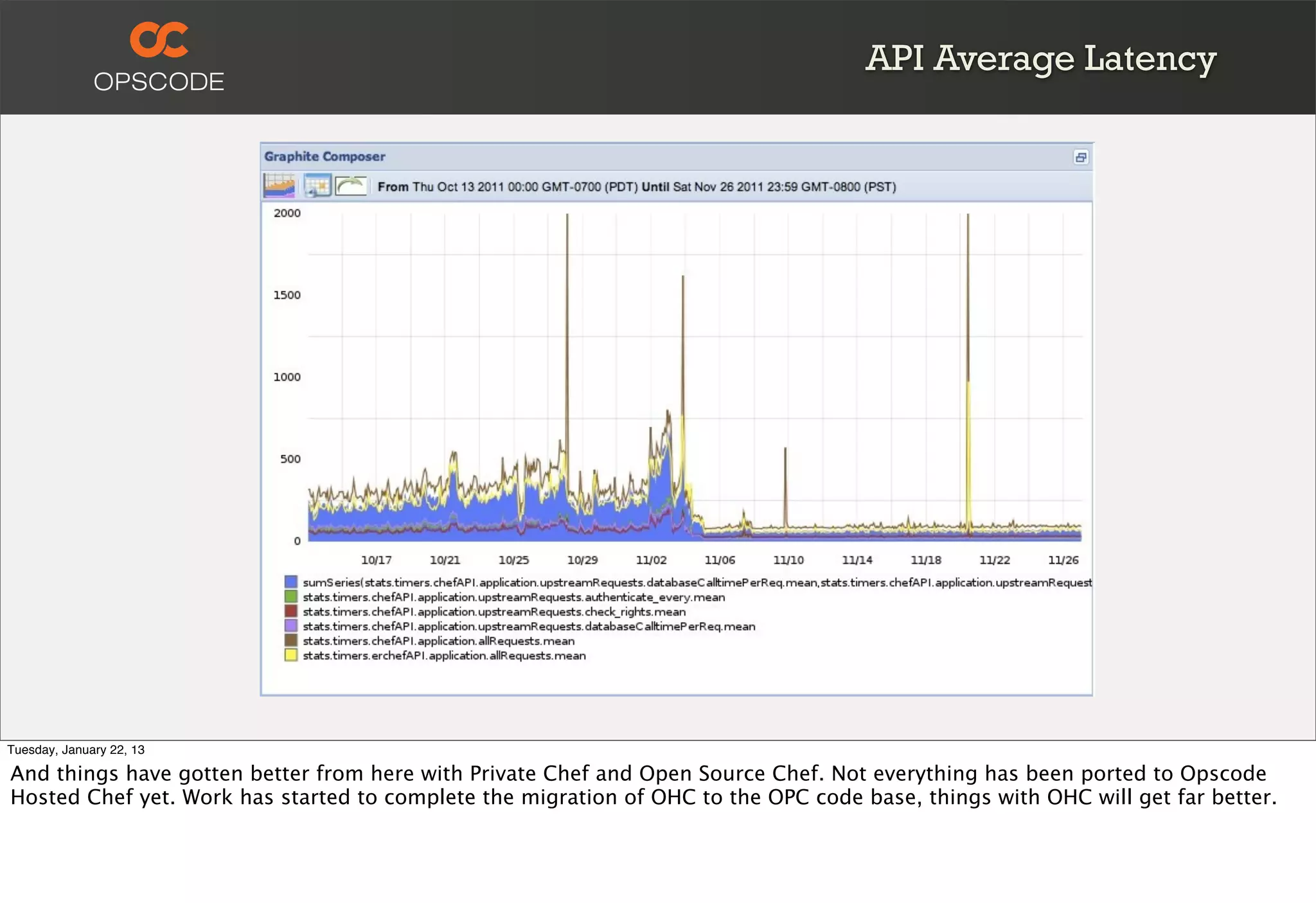Click the blue sumSeries legend swatch
This screenshot has width=1316, height=903.
(x=291, y=582)
